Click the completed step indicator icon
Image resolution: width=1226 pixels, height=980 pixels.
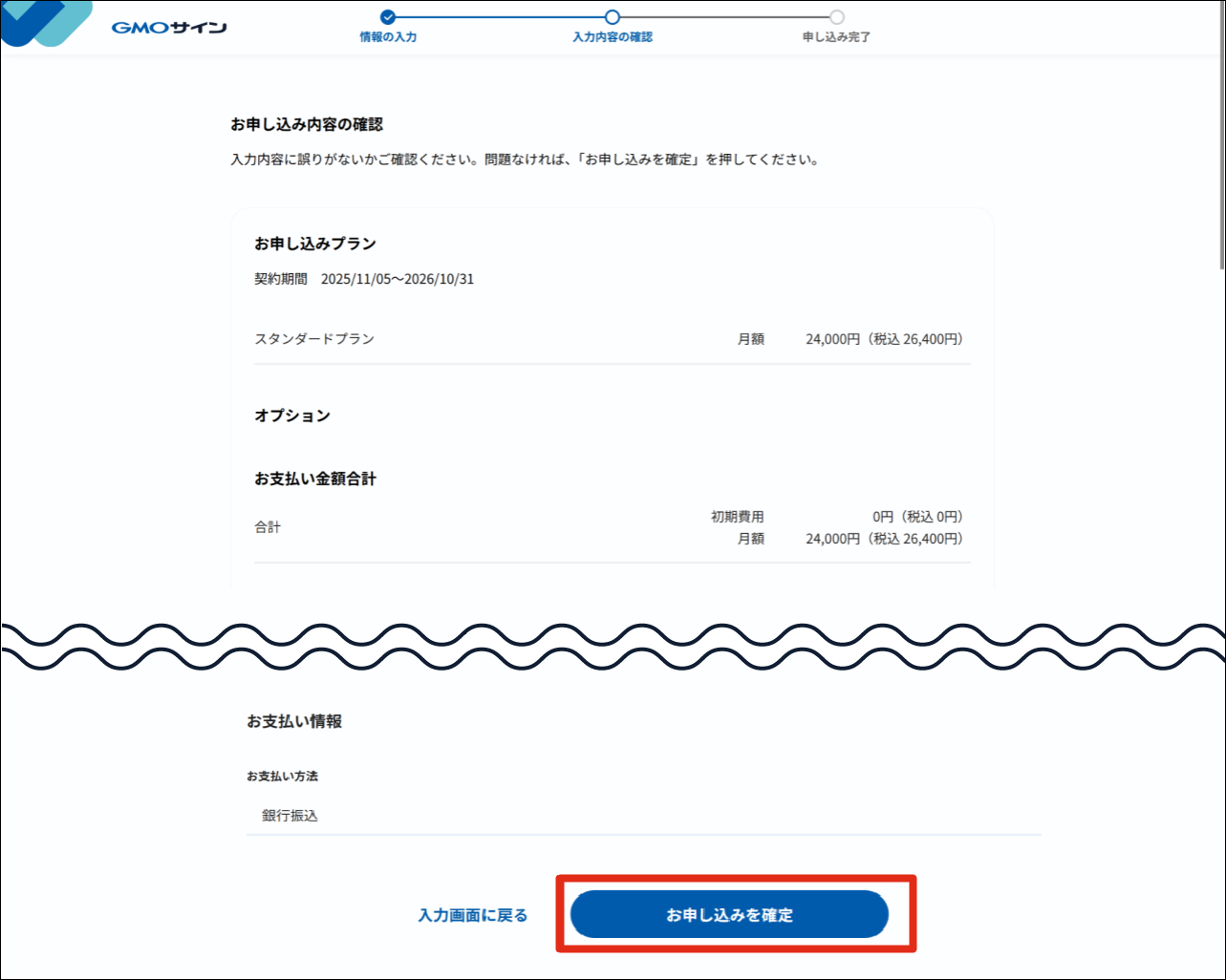coord(386,17)
